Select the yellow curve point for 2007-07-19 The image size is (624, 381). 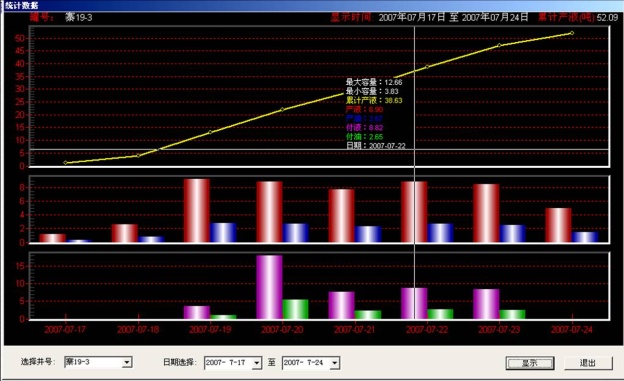click(x=210, y=132)
